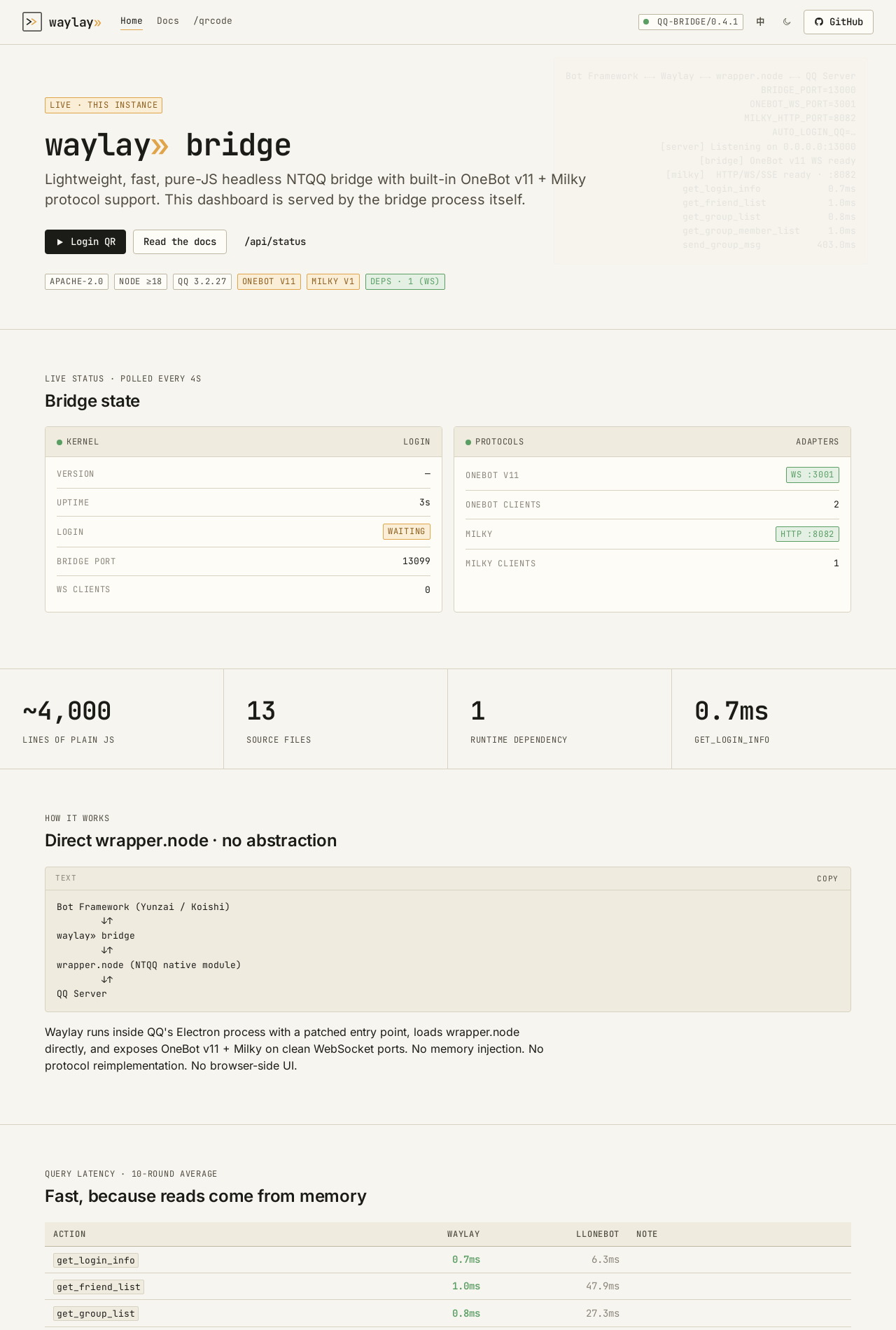Click the WAITING login status badge
896x1330 pixels.
click(407, 531)
